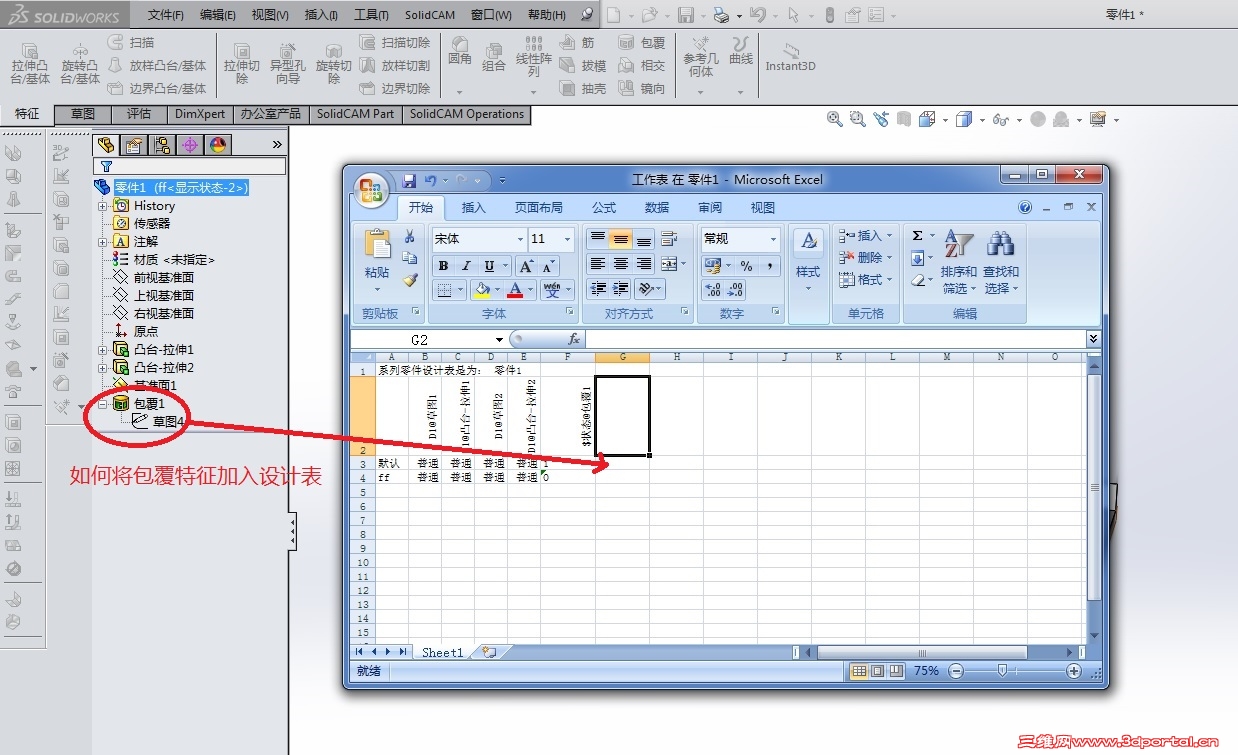The height and width of the screenshot is (755, 1238).
Task: Click the 删除 delete cells button in the Excel ribbon
Action: 865,258
